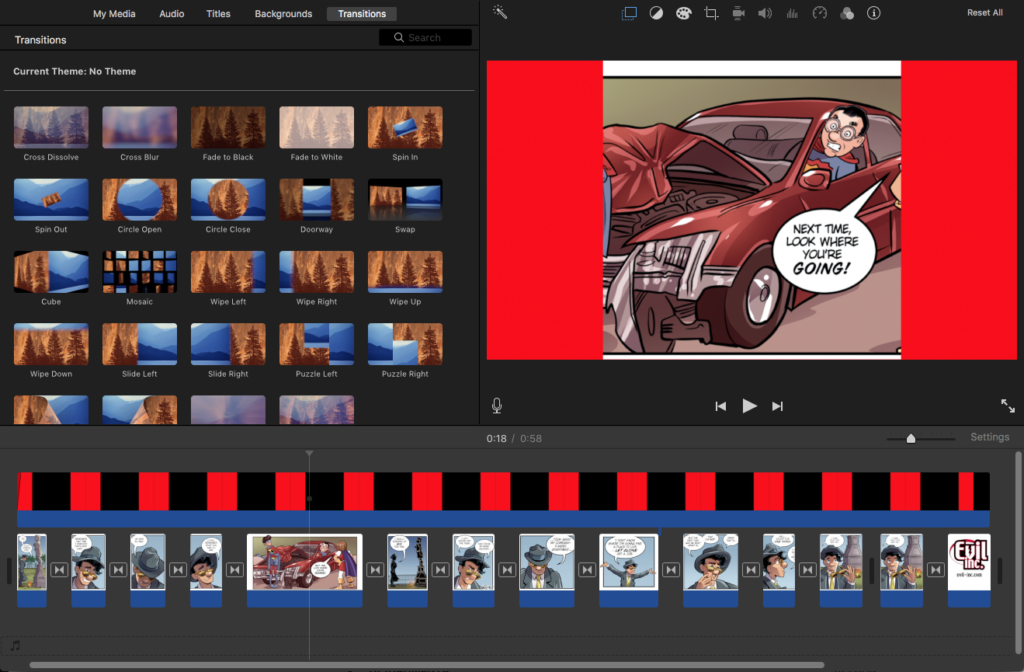Select the Cross Dissolve transition thumbnail
Viewport: 1024px width, 672px height.
(x=51, y=127)
